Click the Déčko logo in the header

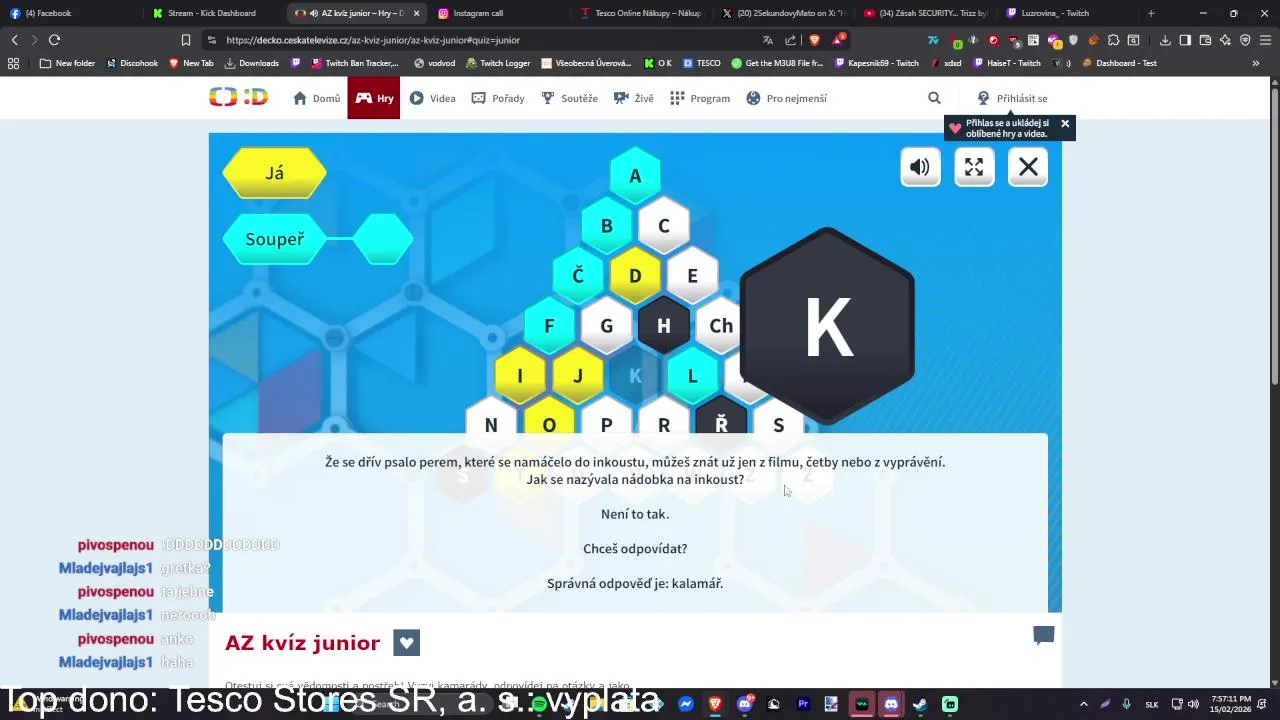238,97
